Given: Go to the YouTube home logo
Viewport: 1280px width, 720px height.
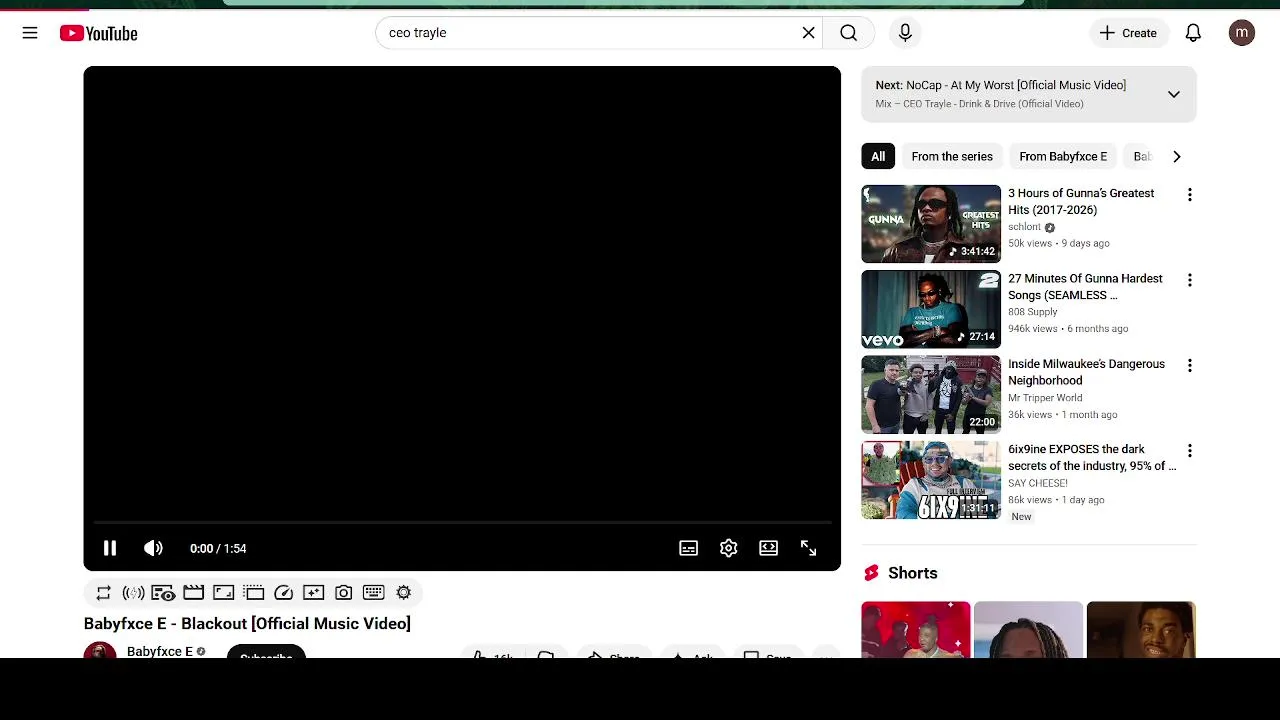Looking at the screenshot, I should click(x=98, y=33).
